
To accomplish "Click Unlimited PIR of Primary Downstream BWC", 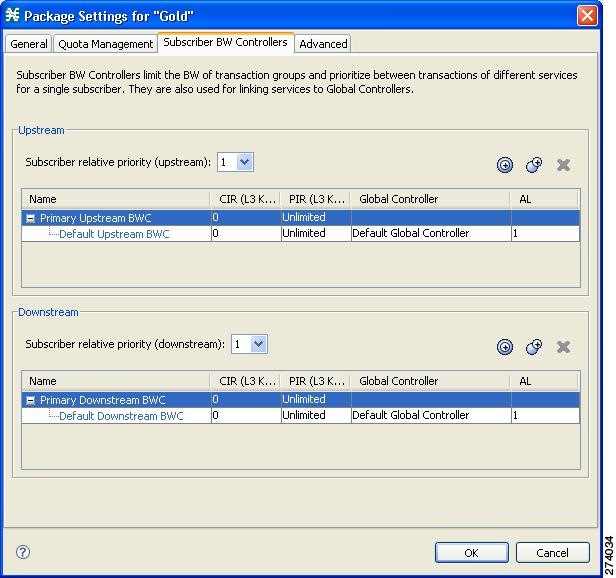I will tap(316, 399).
